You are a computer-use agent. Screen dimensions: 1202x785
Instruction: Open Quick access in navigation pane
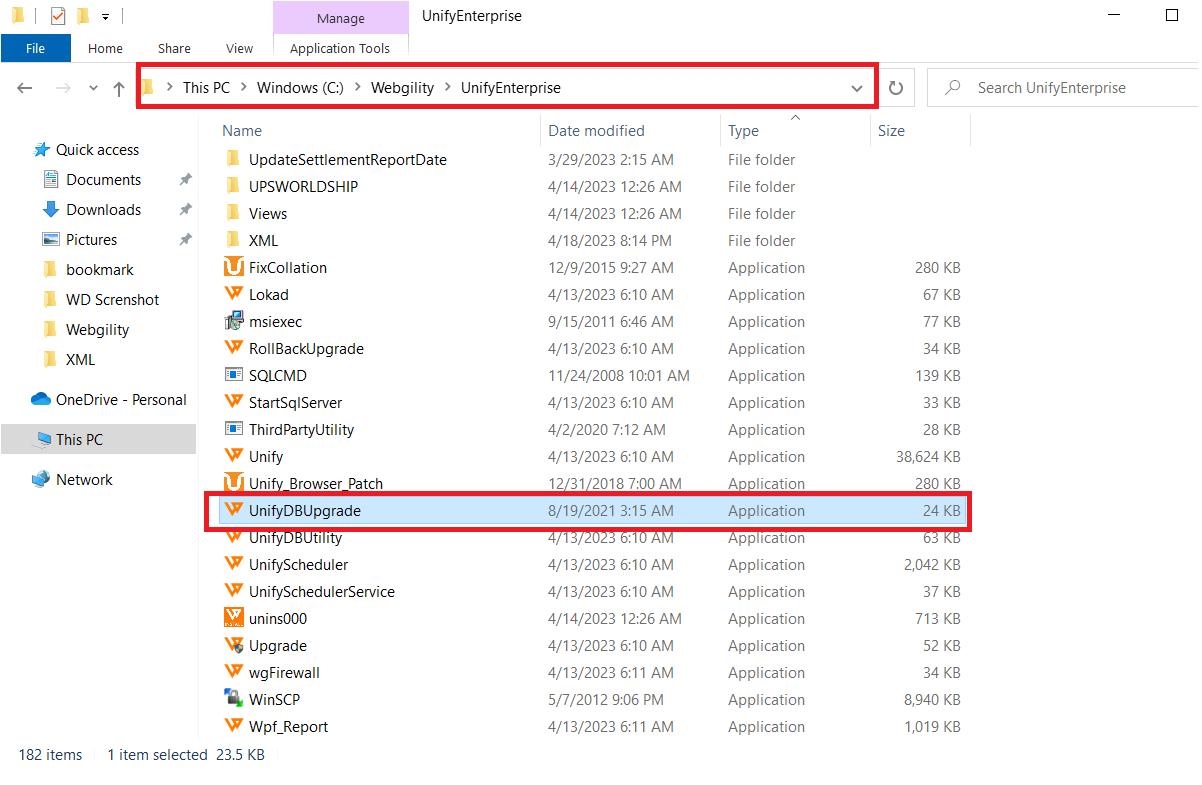[x=97, y=150]
